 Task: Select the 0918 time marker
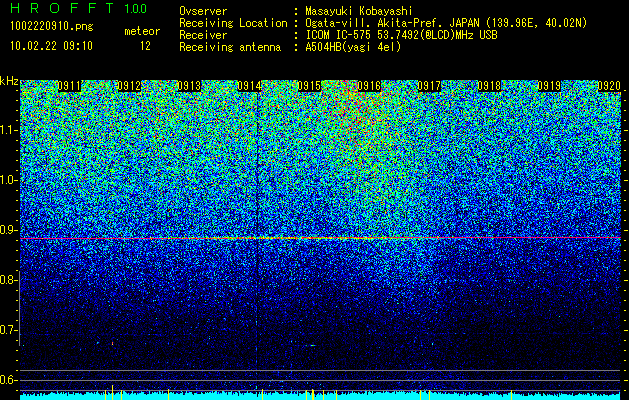point(489,86)
